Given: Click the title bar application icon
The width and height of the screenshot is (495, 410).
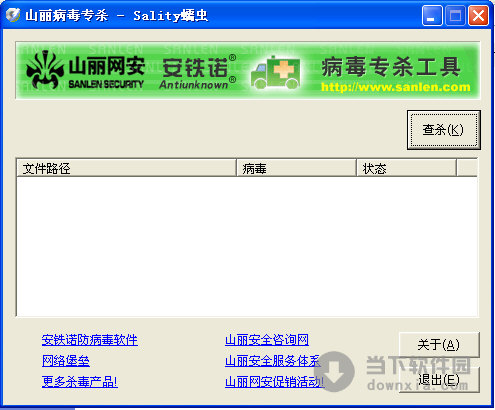Looking at the screenshot, I should click(x=13, y=15).
